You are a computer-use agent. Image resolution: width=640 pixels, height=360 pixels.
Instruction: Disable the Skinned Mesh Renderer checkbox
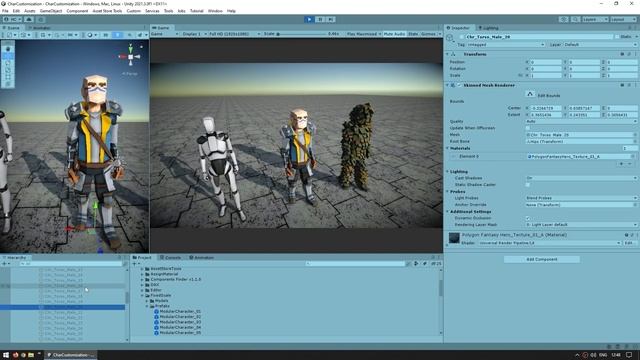459,85
